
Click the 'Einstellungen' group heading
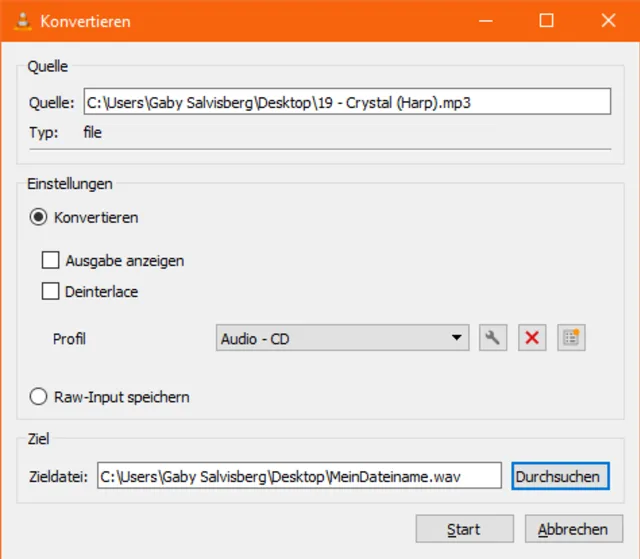70,184
